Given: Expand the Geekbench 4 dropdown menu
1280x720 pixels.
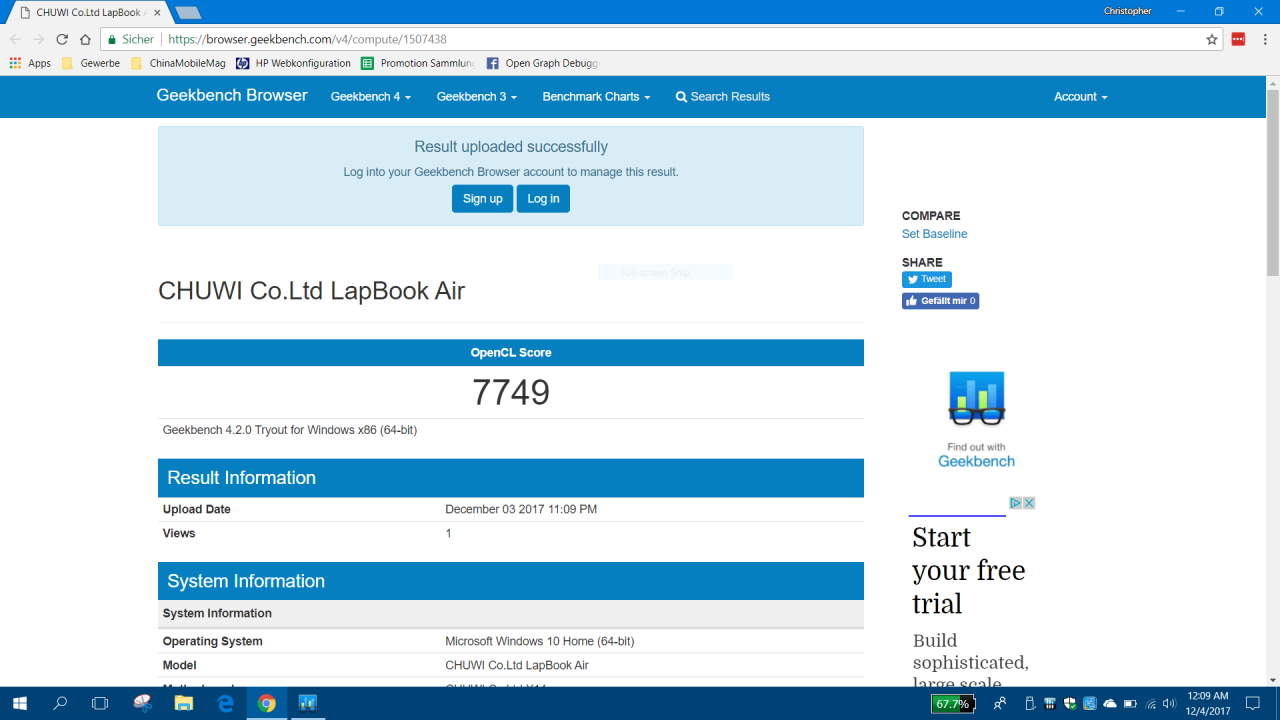Looking at the screenshot, I should pos(370,97).
